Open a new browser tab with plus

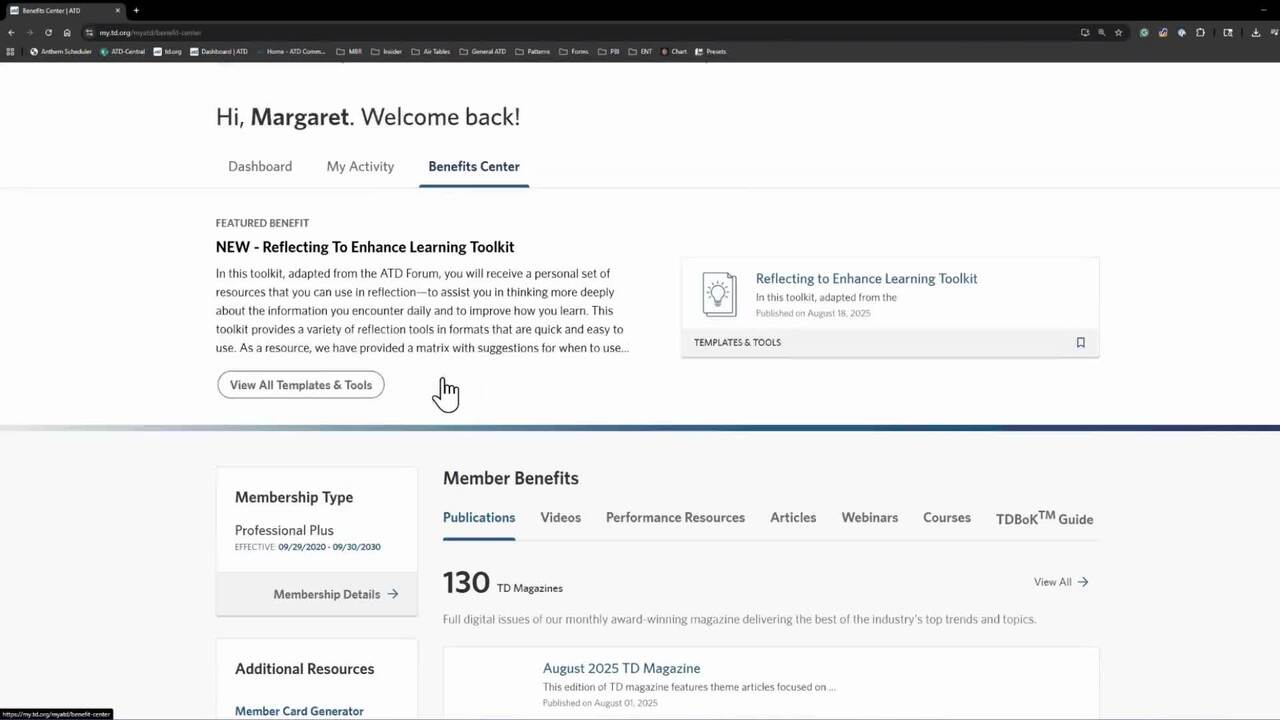pos(136,10)
